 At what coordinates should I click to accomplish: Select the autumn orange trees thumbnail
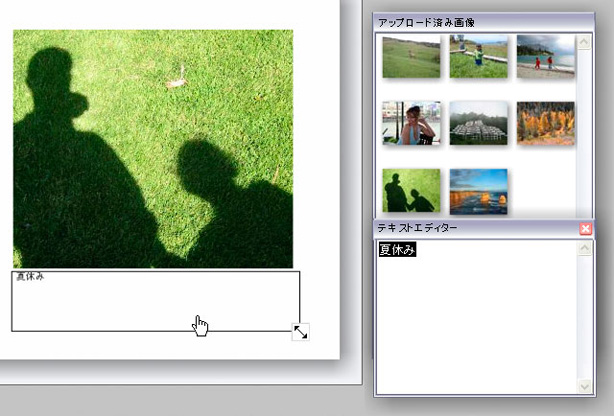click(x=545, y=123)
